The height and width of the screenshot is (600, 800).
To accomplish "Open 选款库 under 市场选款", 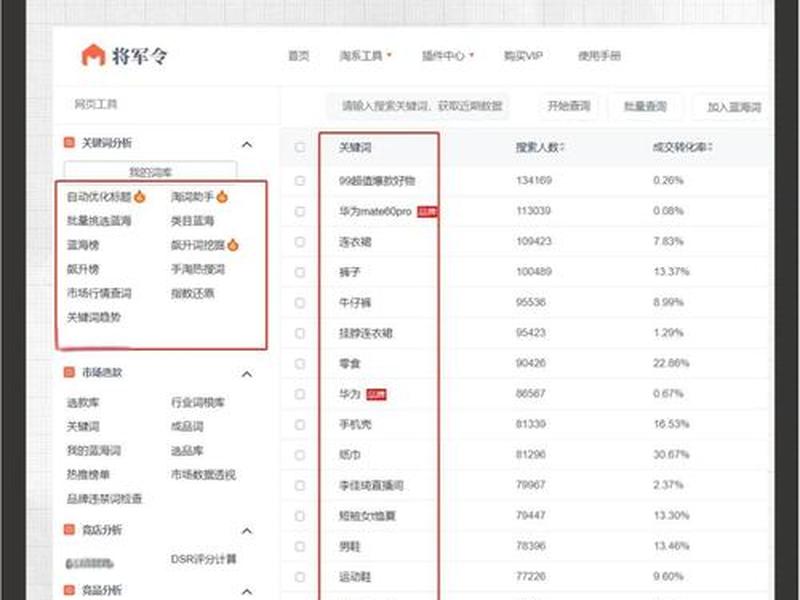I will [x=83, y=403].
